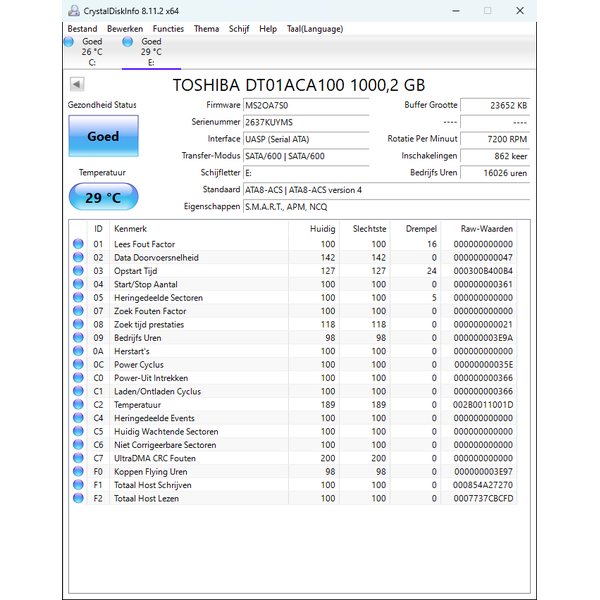This screenshot has width=600, height=600.
Task: Select raw value 000300B400B4
Action: coord(483,271)
